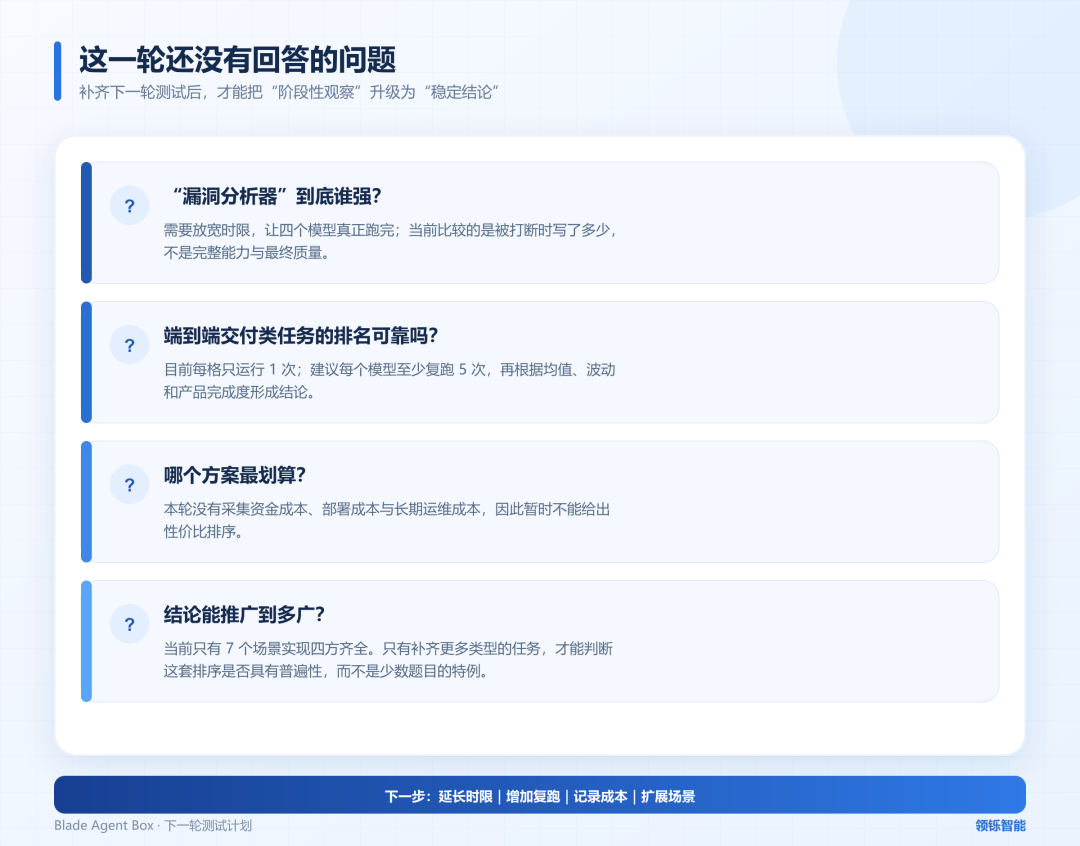Viewport: 1080px width, 846px height.
Task: Click the description starting "本轮没有采集资金成本"
Action: click(x=387, y=520)
